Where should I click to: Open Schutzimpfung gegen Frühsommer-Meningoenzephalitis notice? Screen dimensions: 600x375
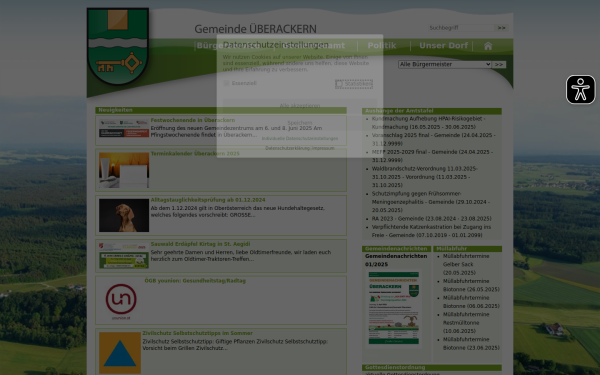(431, 202)
